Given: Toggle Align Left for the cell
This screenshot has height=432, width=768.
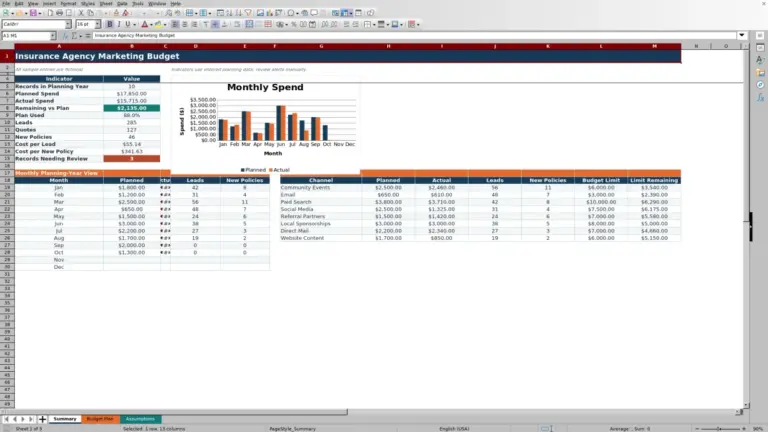Looking at the screenshot, I should 175,24.
